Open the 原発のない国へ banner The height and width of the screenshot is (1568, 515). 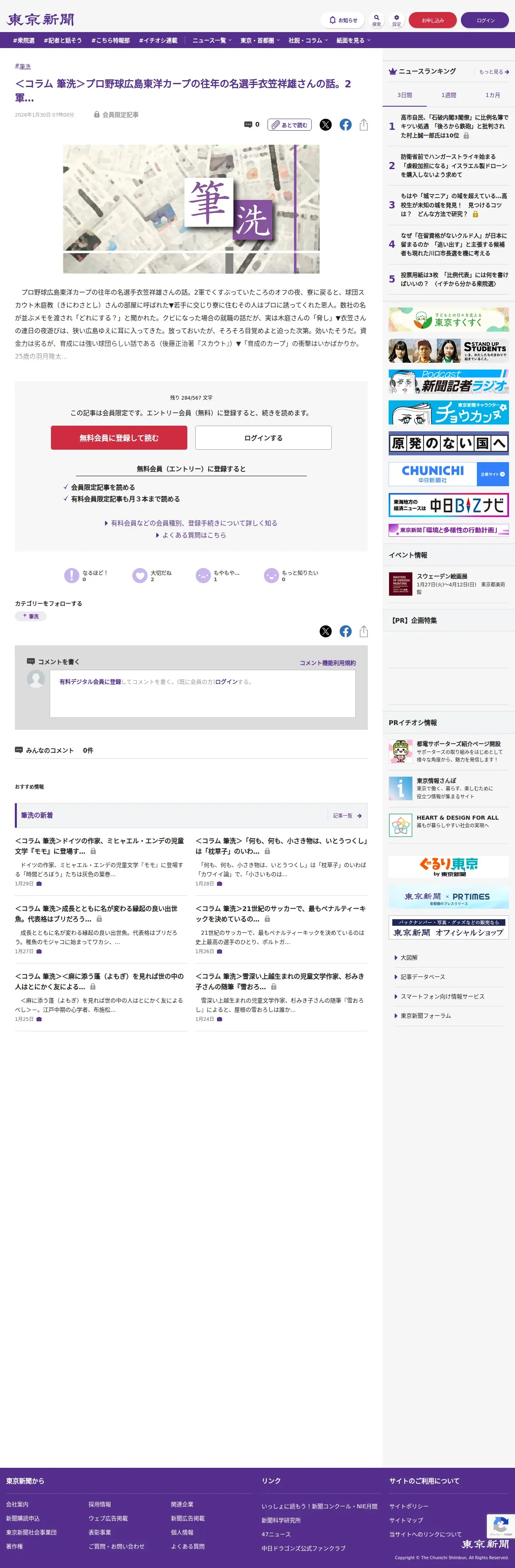point(448,443)
